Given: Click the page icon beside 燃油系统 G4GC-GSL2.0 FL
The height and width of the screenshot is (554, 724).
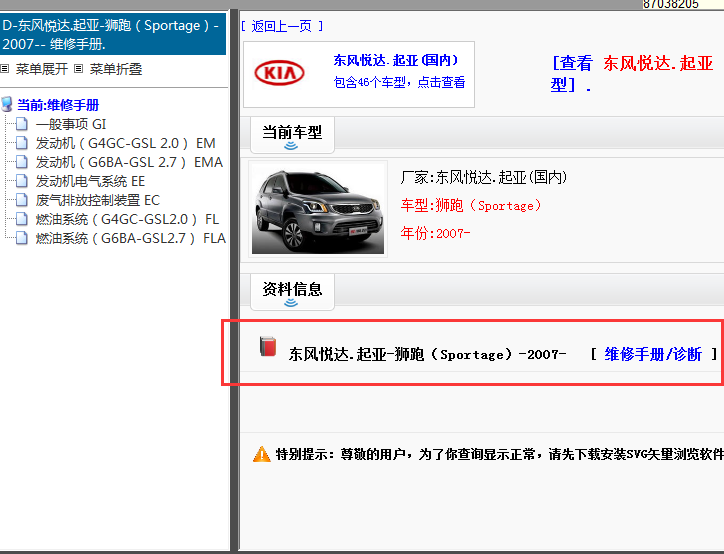Looking at the screenshot, I should pyautogui.click(x=22, y=219).
